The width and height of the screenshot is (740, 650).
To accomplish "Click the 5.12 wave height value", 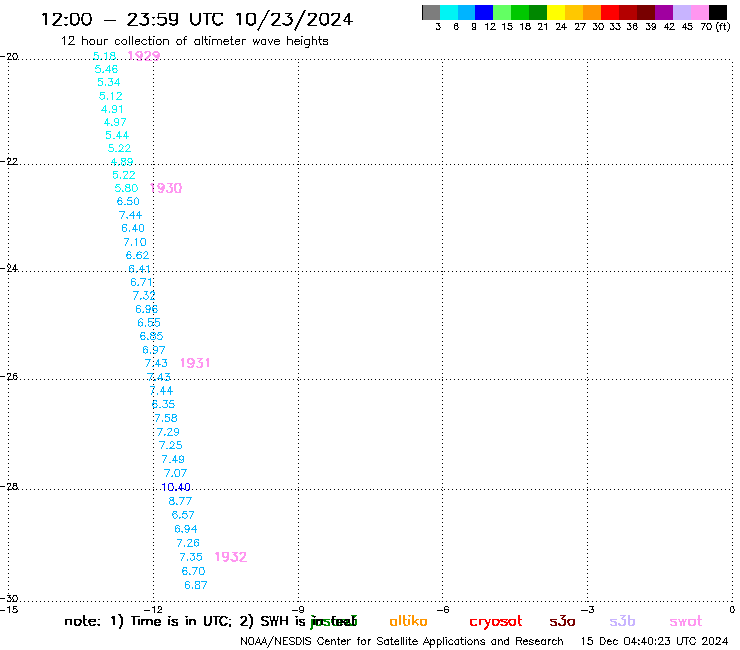I will (x=111, y=96).
